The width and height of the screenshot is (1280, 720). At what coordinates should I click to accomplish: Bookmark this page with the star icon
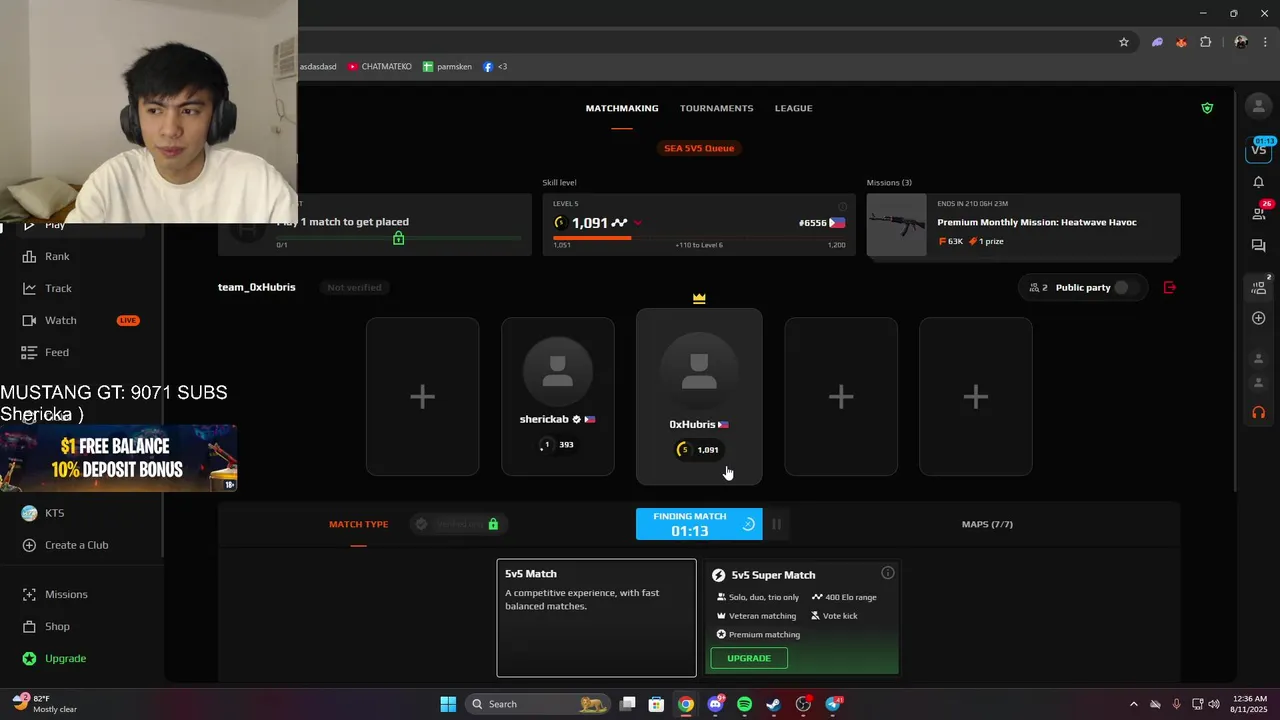pyautogui.click(x=1124, y=42)
